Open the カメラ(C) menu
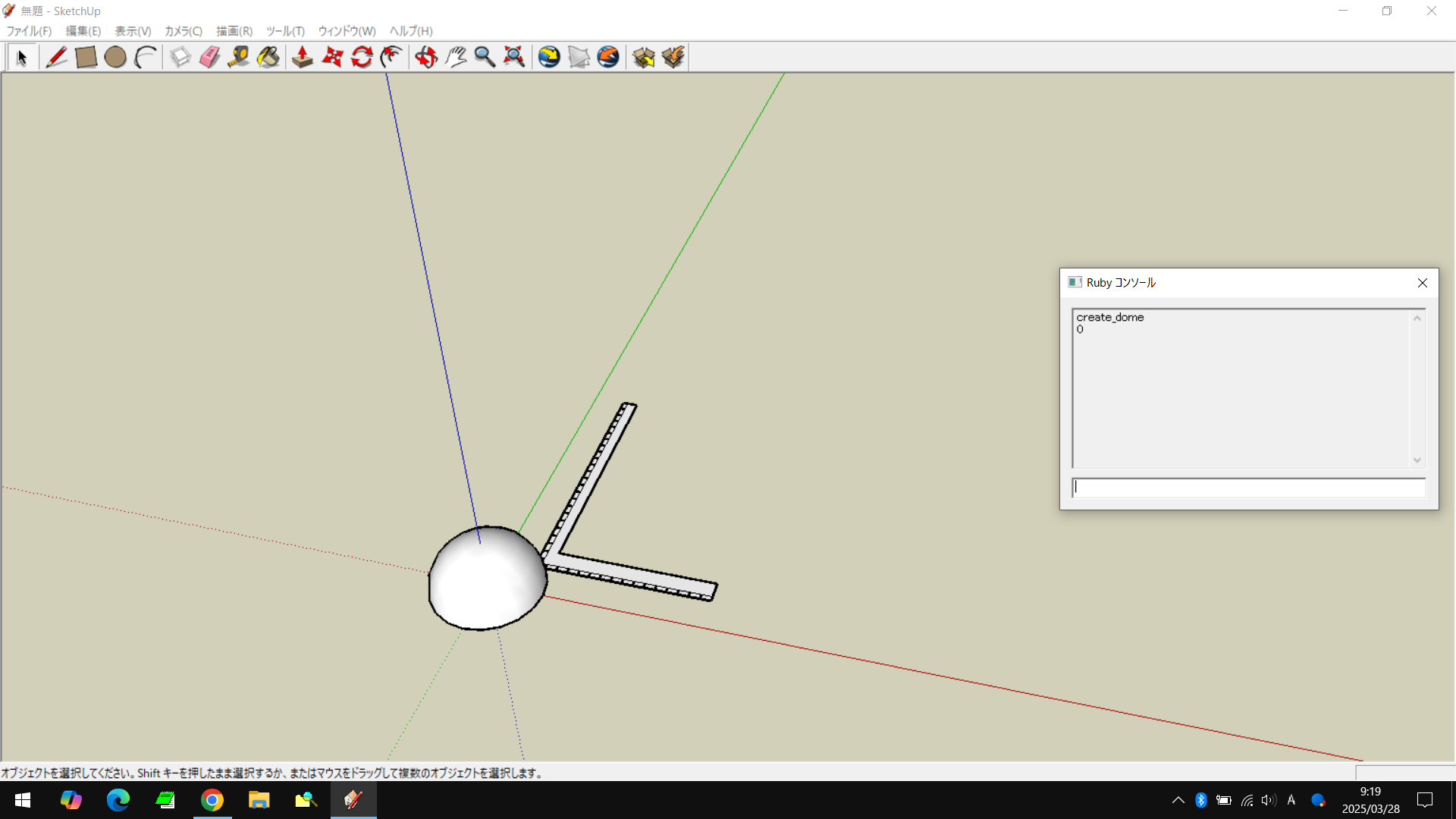 click(x=183, y=31)
